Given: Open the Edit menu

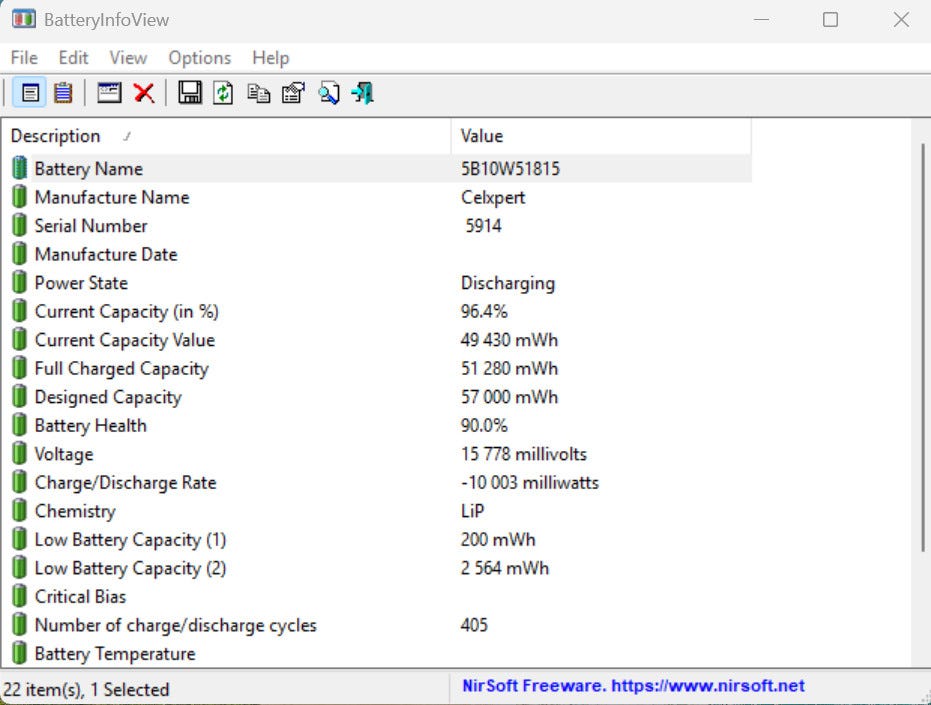Looking at the screenshot, I should pos(73,58).
